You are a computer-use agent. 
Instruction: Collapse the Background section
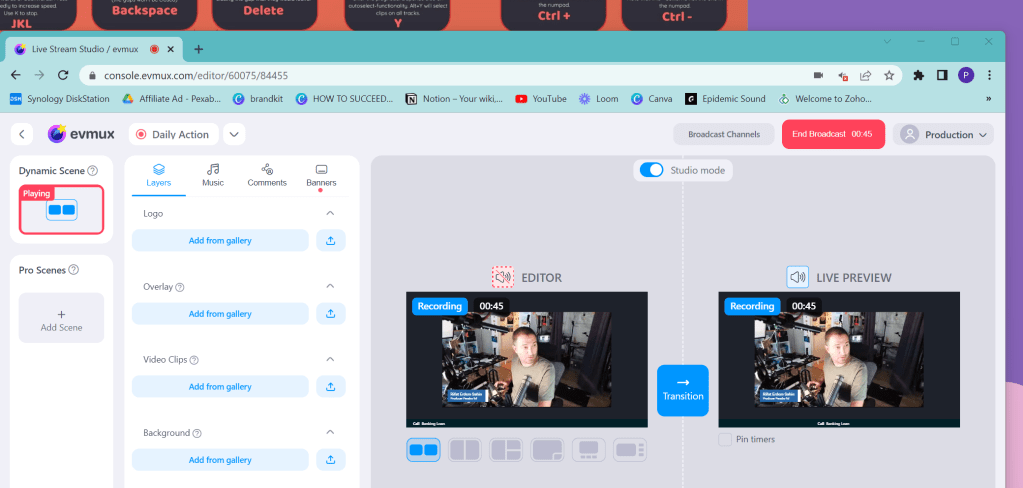coord(330,433)
